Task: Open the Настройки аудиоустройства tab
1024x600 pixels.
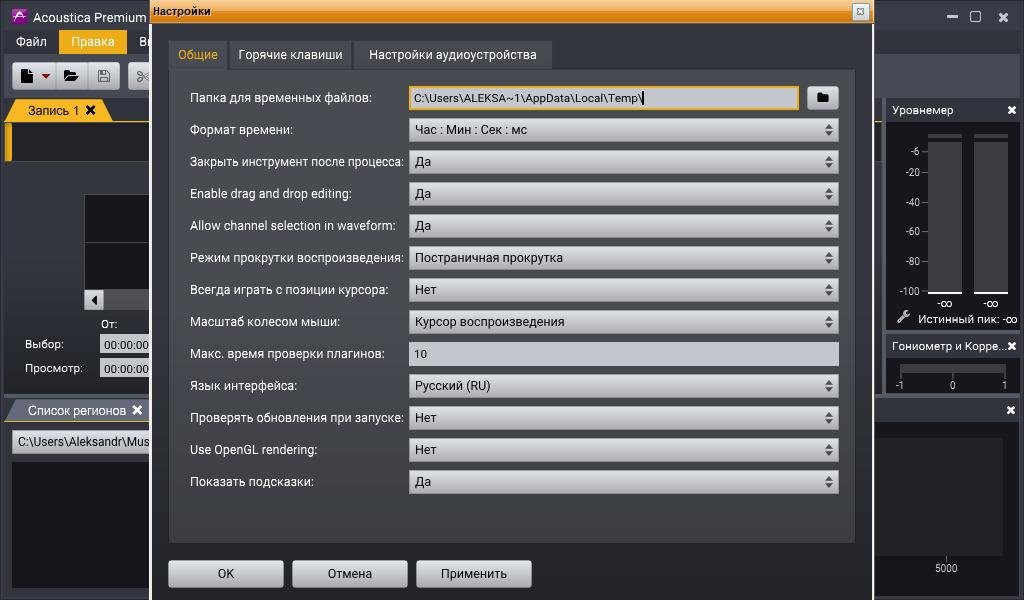Action: click(452, 55)
